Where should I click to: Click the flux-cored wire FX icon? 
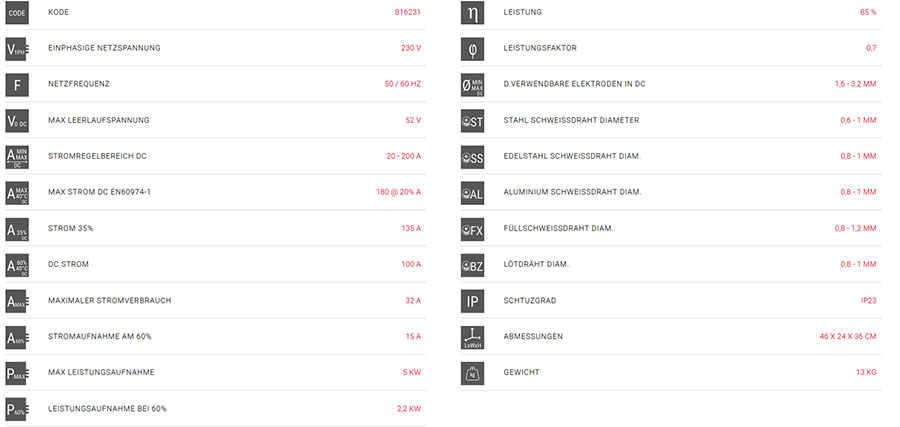[472, 229]
